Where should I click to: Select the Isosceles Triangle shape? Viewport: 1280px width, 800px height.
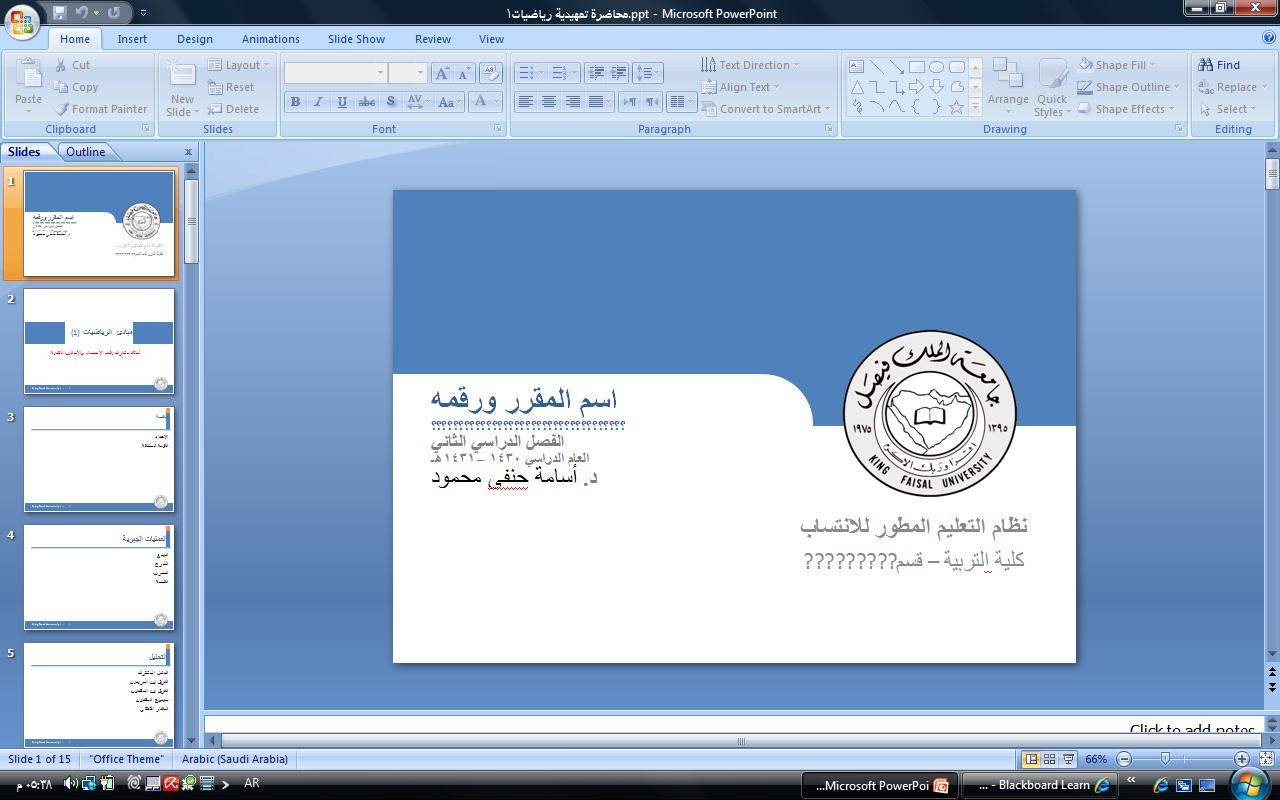(x=857, y=87)
